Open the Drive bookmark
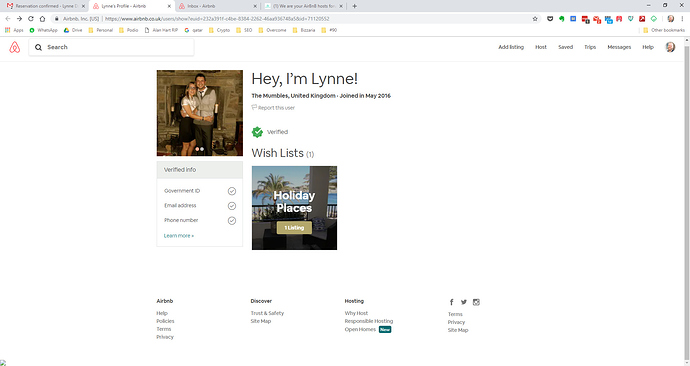This screenshot has width=690, height=366. tap(73, 30)
